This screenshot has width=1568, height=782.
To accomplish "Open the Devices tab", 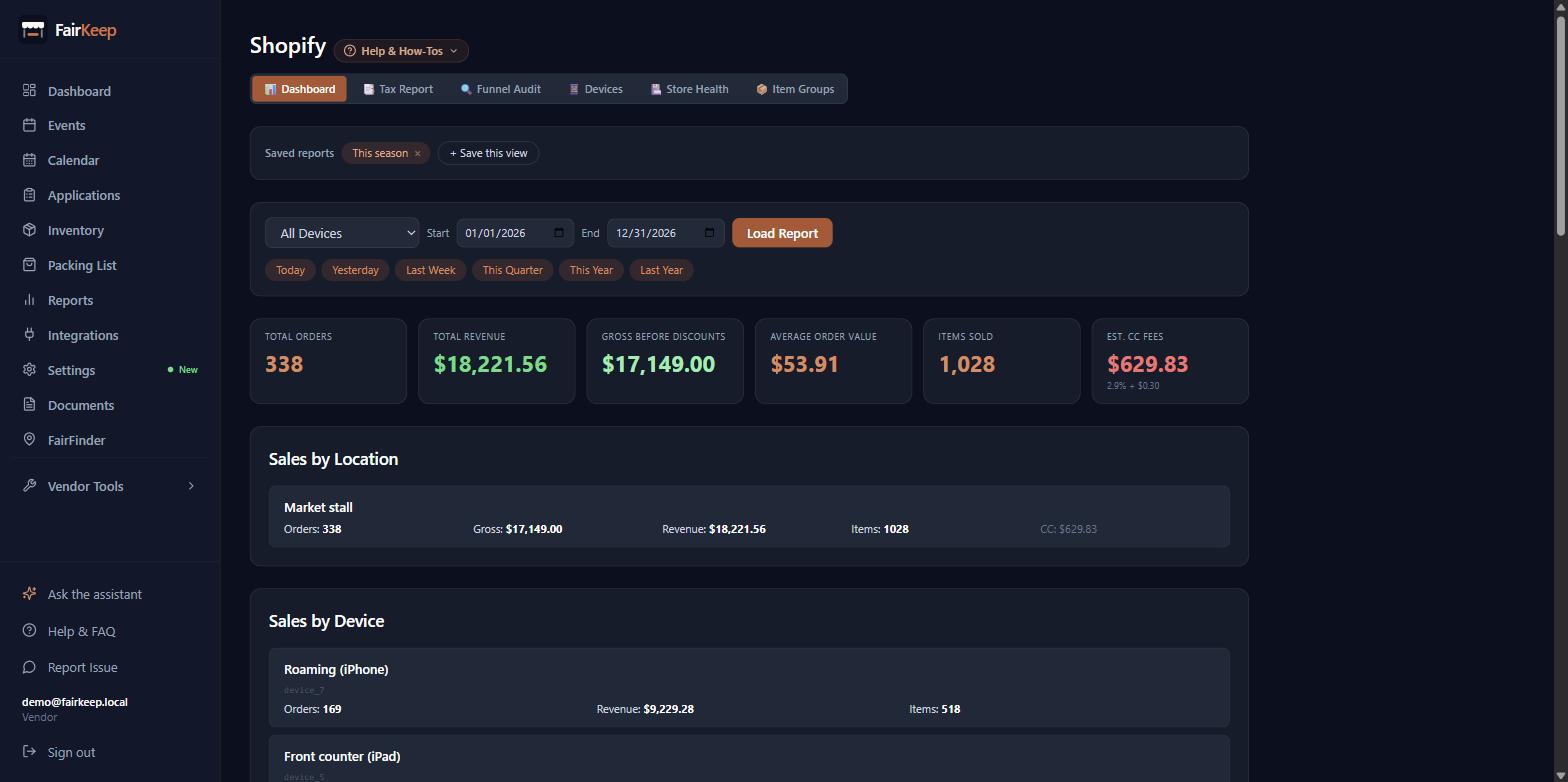I will (596, 89).
